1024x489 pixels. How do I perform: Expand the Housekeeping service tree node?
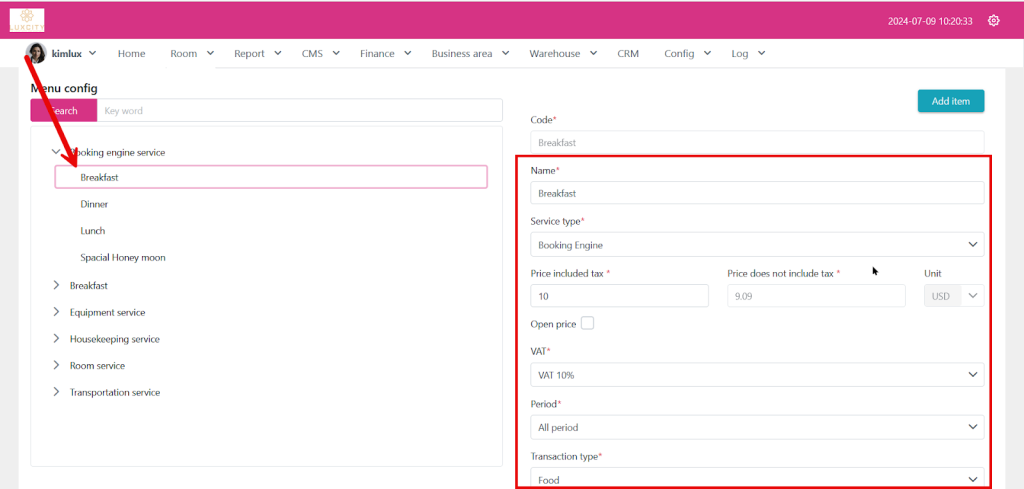click(56, 339)
